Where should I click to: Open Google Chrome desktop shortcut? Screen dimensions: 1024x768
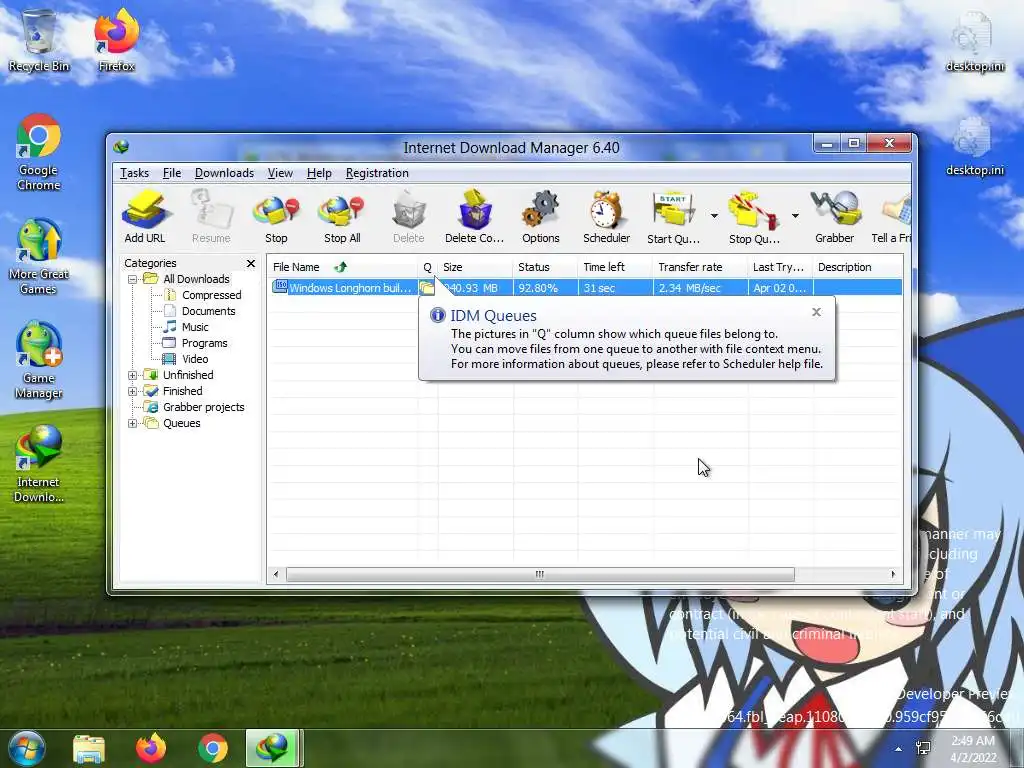[x=39, y=153]
